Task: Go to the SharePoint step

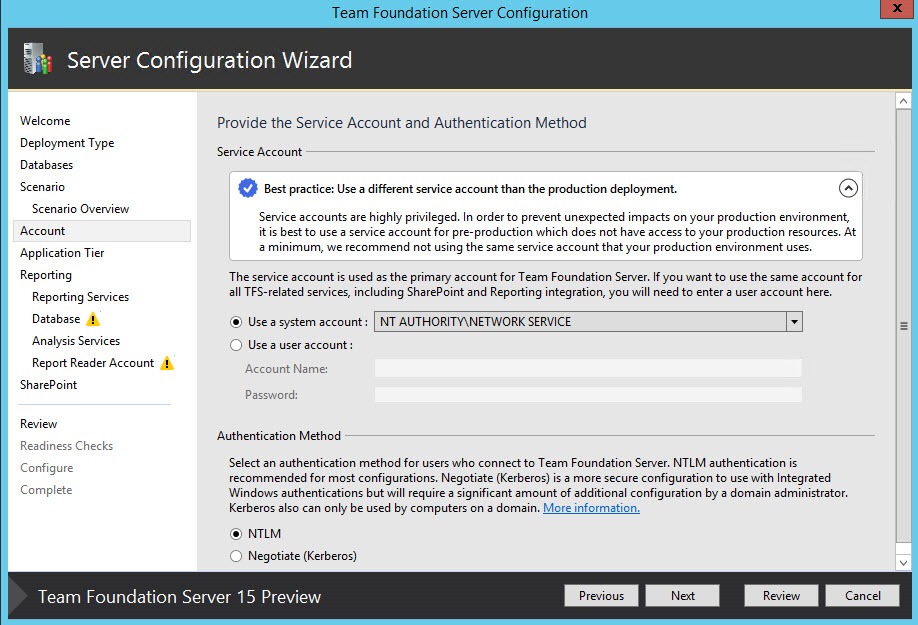Action: (x=48, y=384)
